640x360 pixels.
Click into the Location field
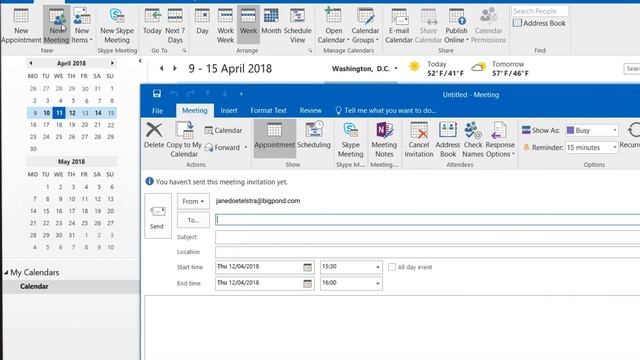pyautogui.click(x=427, y=252)
